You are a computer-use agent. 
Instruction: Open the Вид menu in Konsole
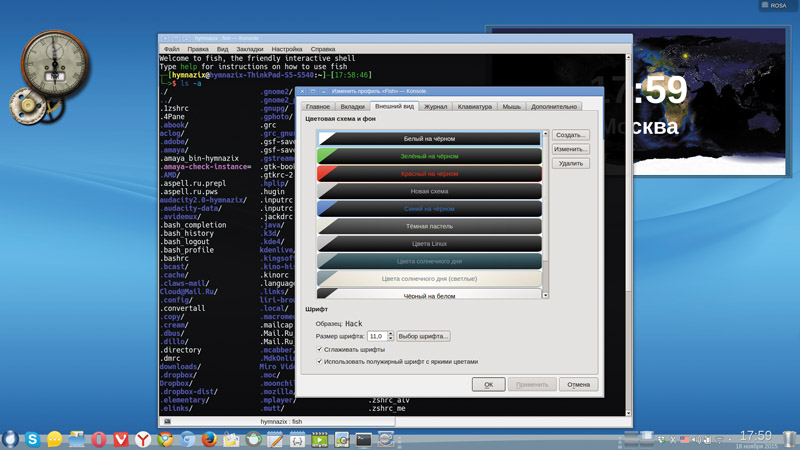click(x=222, y=49)
